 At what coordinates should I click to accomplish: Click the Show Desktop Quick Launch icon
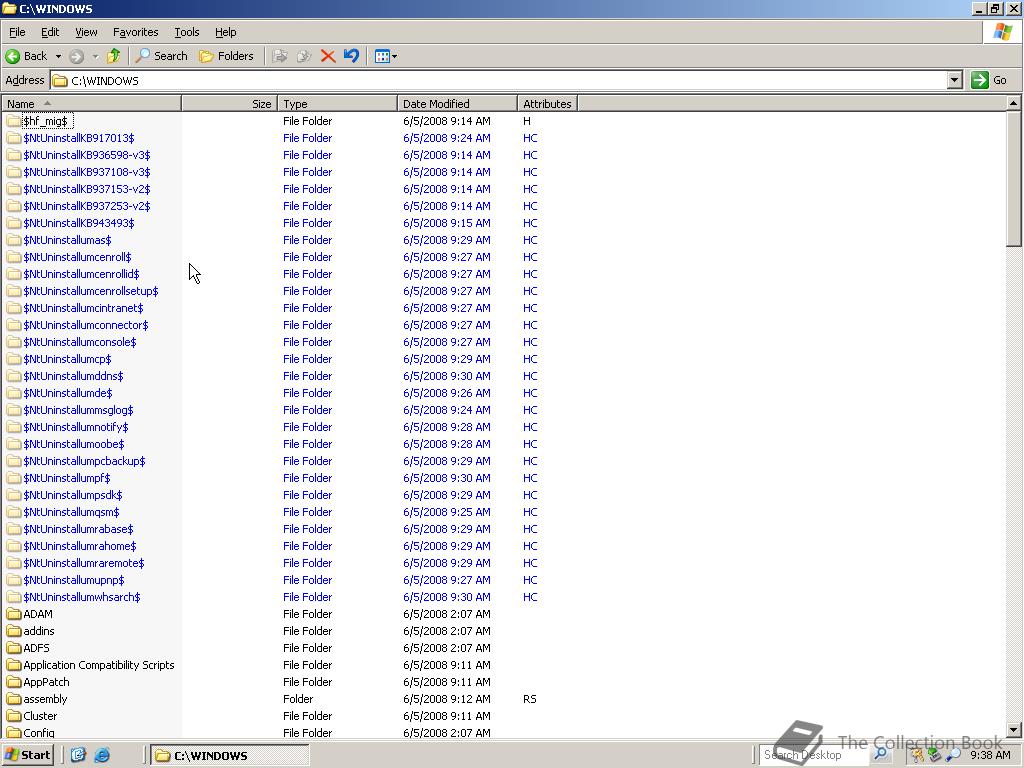pos(78,755)
